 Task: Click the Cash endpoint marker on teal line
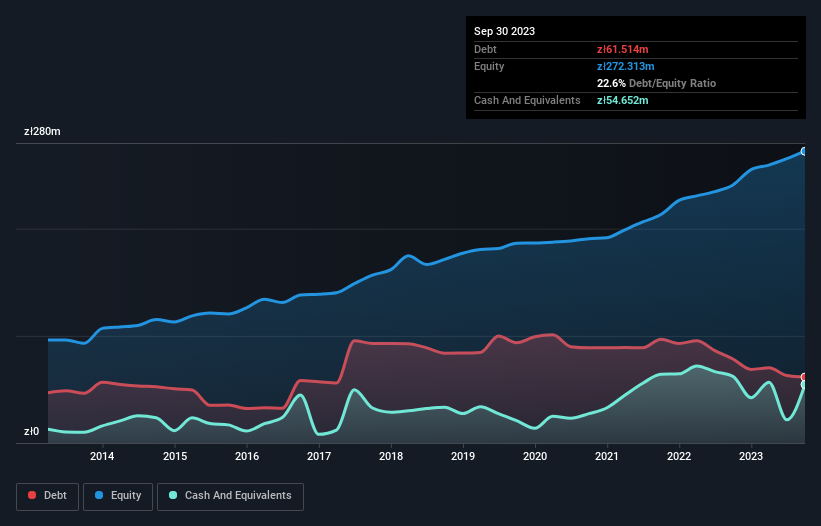(x=804, y=385)
